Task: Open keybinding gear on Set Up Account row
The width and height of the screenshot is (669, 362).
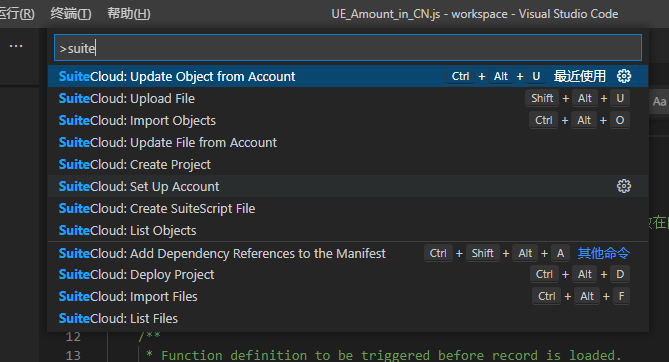Action: pos(624,186)
